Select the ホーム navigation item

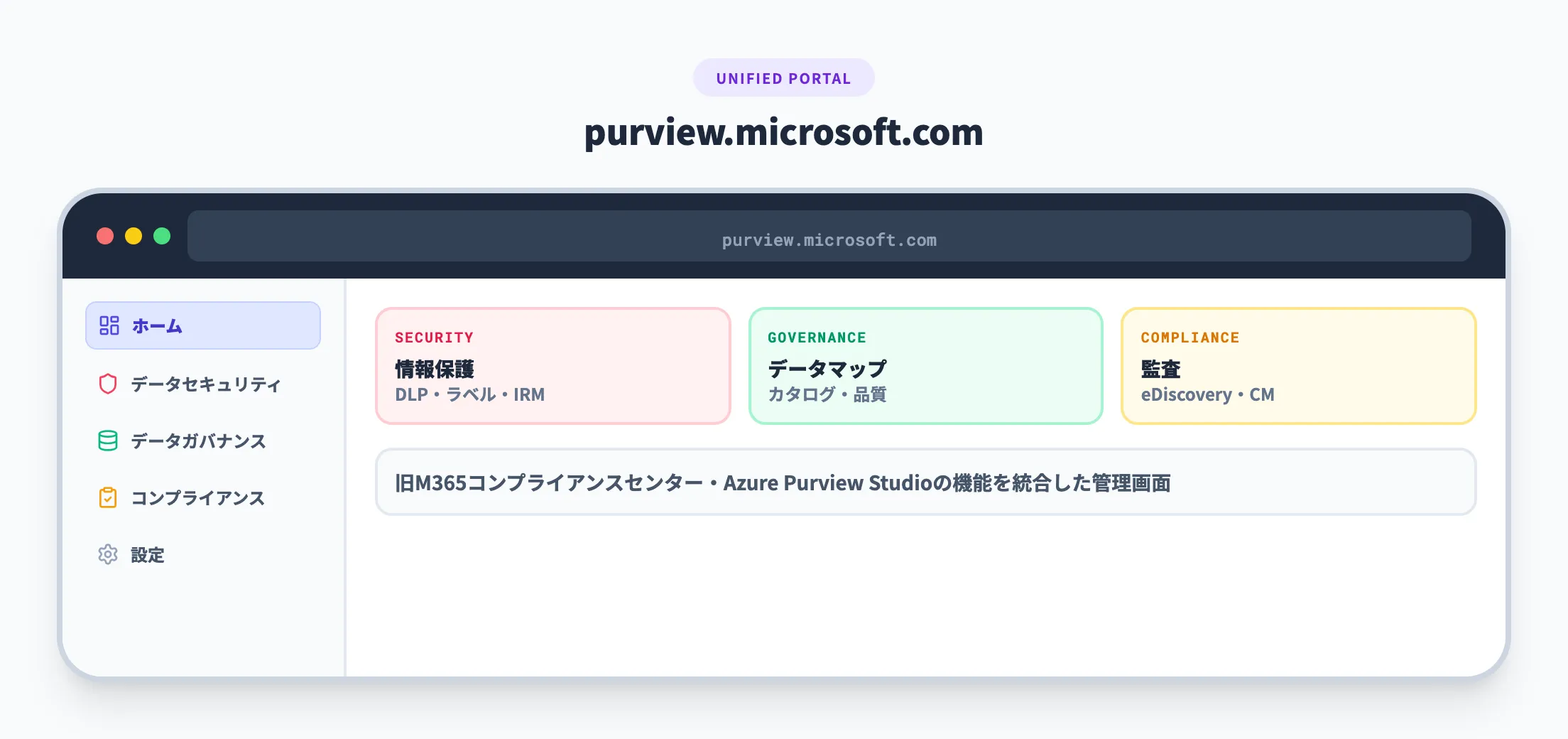(156, 325)
